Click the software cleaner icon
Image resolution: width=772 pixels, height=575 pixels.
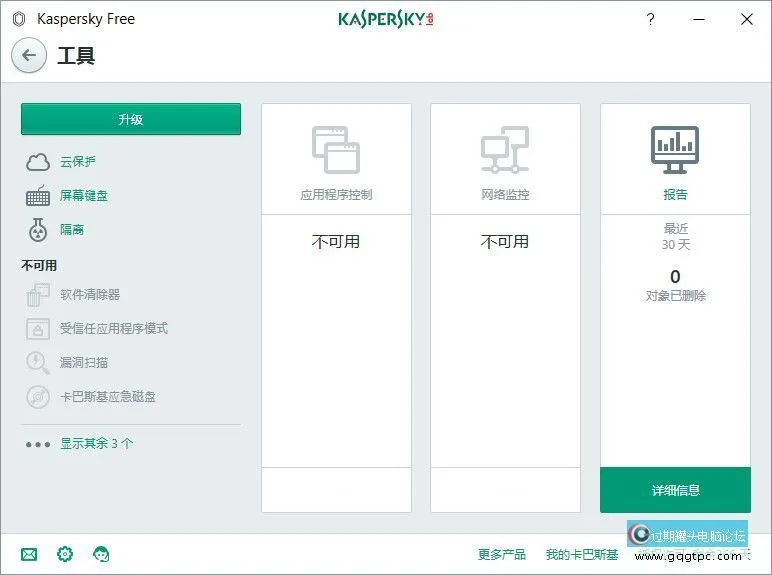click(x=38, y=295)
